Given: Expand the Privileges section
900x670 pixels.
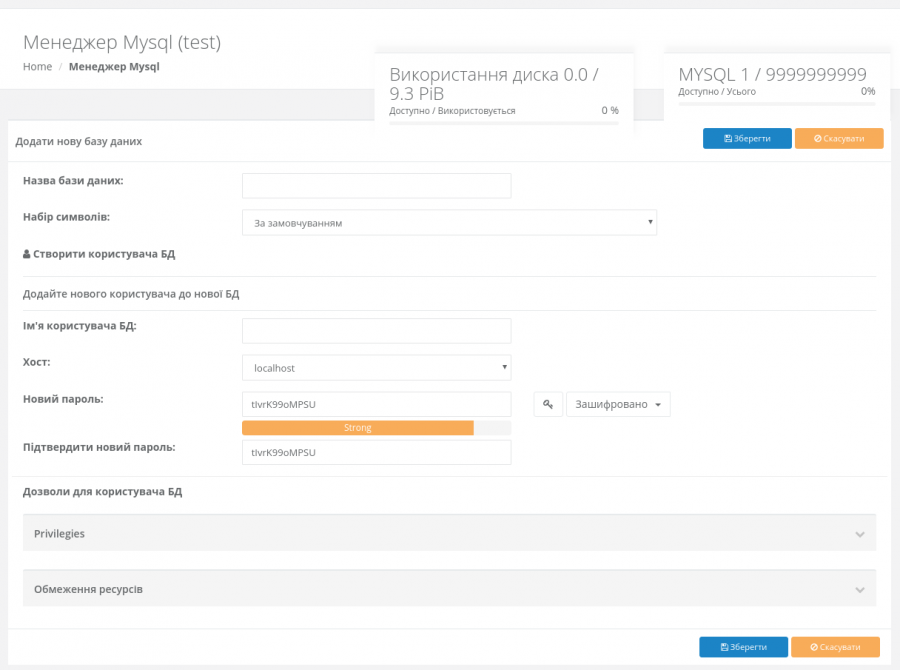Looking at the screenshot, I should [449, 534].
